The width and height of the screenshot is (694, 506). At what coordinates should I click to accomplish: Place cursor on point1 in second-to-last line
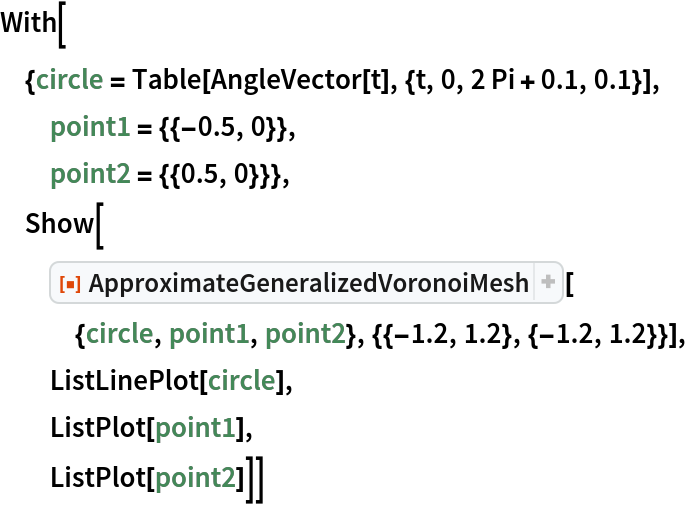[x=195, y=428]
